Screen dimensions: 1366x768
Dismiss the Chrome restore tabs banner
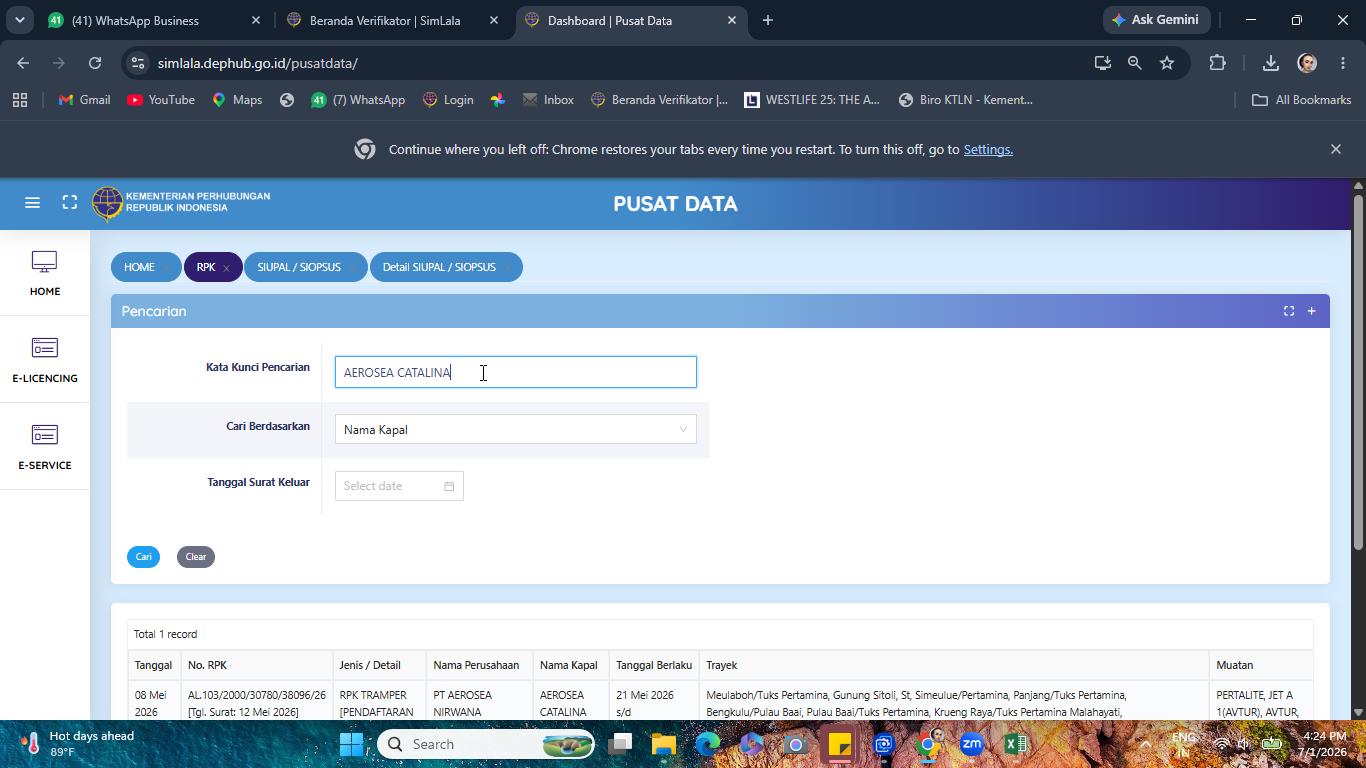click(1335, 149)
